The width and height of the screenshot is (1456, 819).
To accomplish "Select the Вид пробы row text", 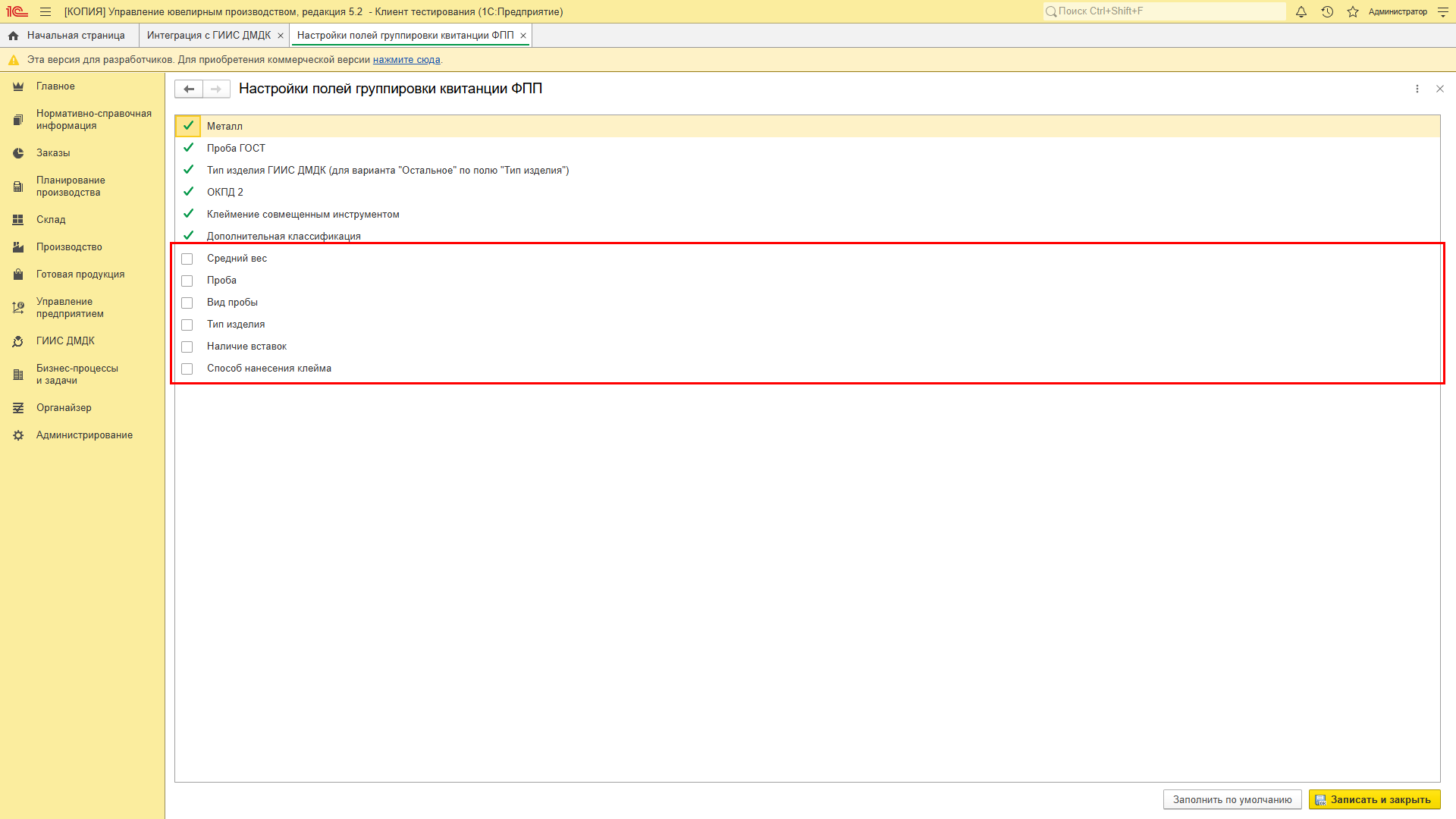I will [232, 303].
